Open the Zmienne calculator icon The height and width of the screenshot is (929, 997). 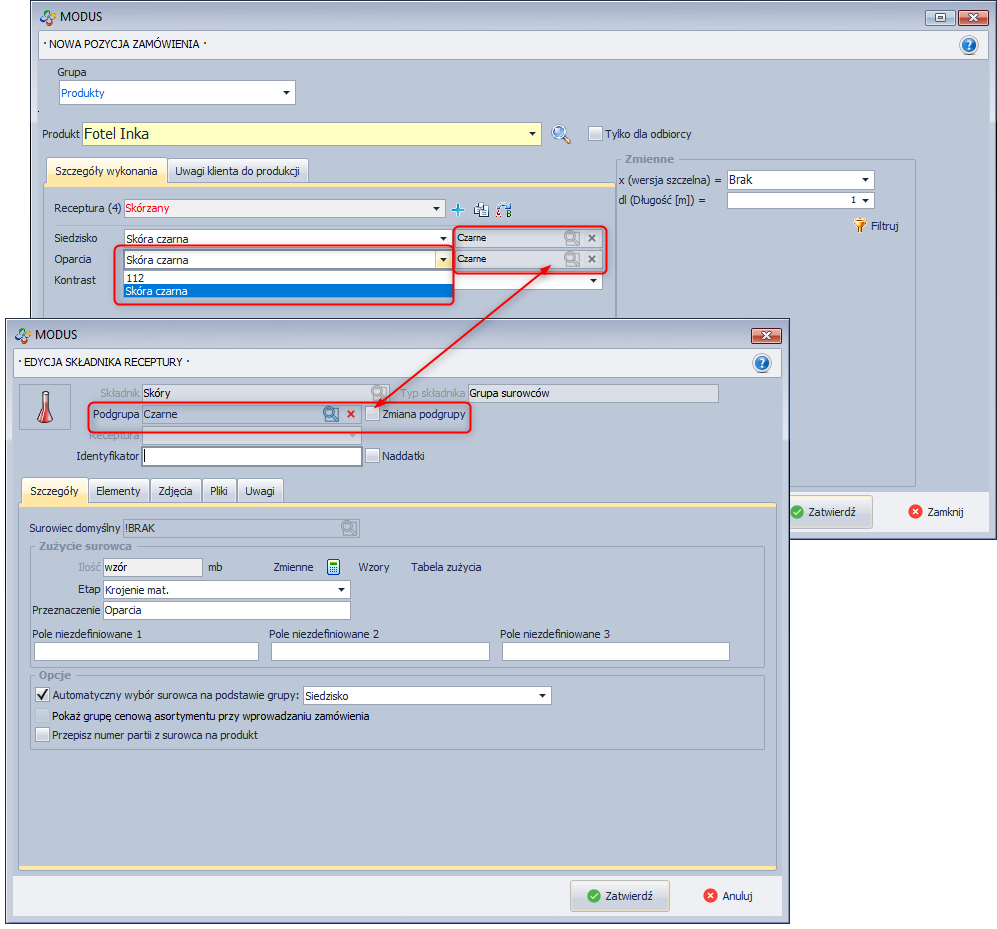[334, 567]
